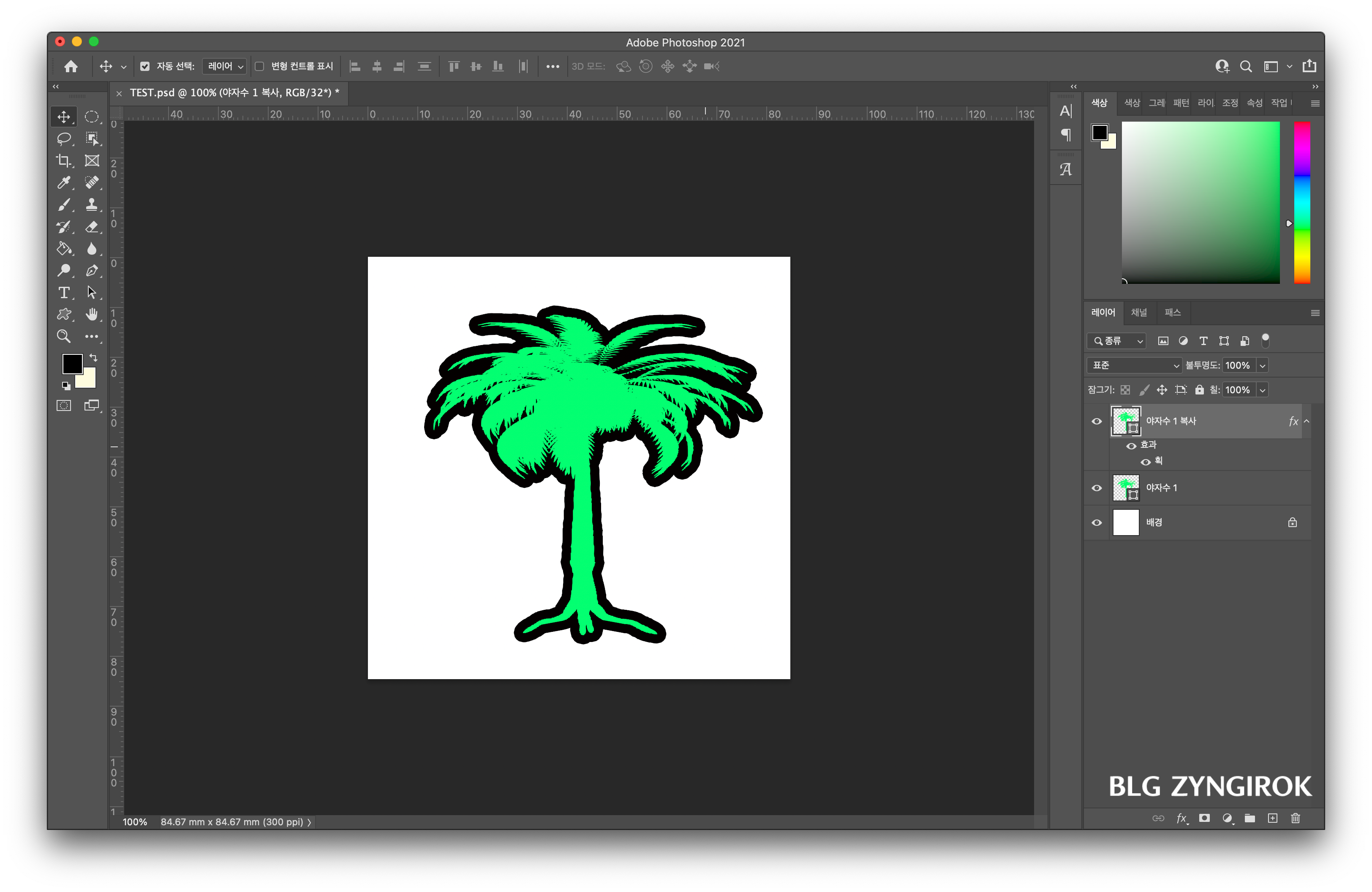Image resolution: width=1372 pixels, height=892 pixels.
Task: Toggle visibility of 야자수 1 layer
Action: pos(1097,488)
